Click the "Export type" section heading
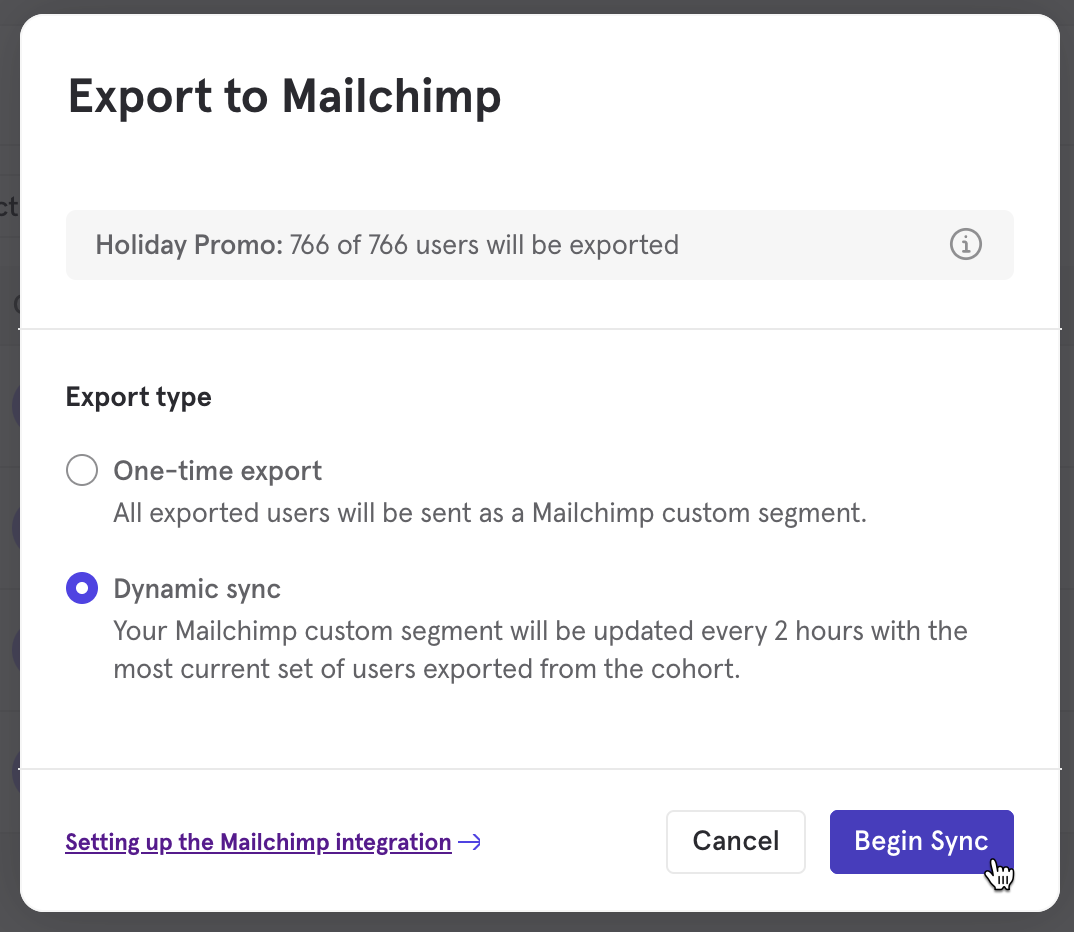 138,397
